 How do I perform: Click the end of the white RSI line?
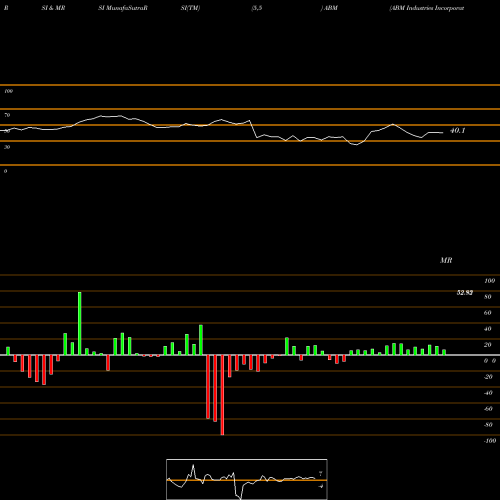point(443,133)
